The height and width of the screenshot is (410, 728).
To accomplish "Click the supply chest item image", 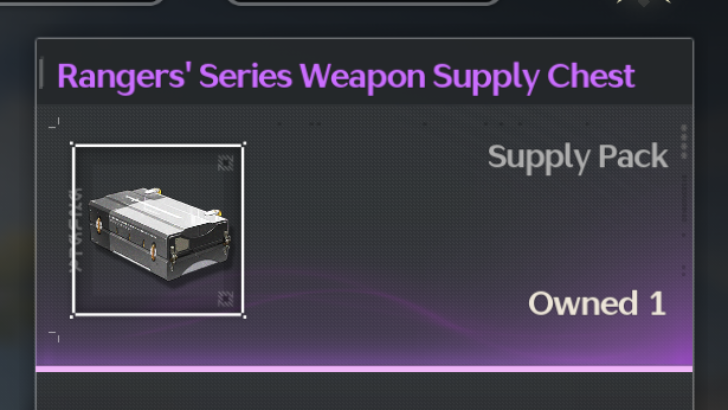I will point(158,230).
